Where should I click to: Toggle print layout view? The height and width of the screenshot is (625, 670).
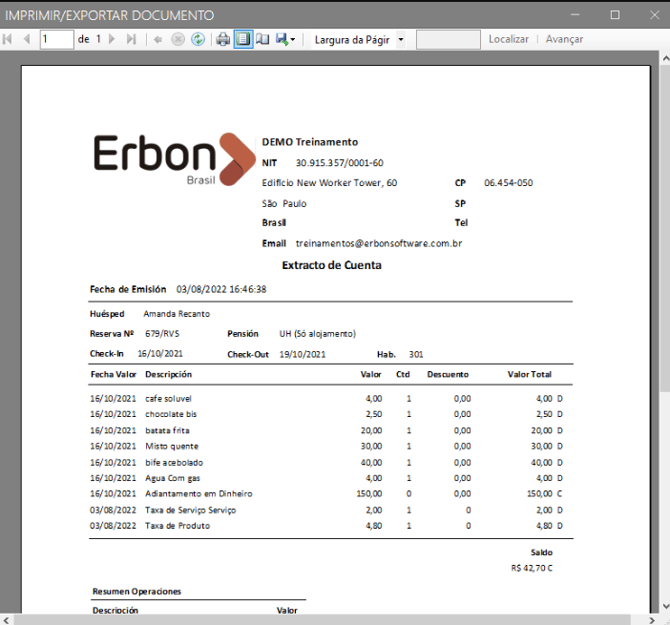[242, 39]
